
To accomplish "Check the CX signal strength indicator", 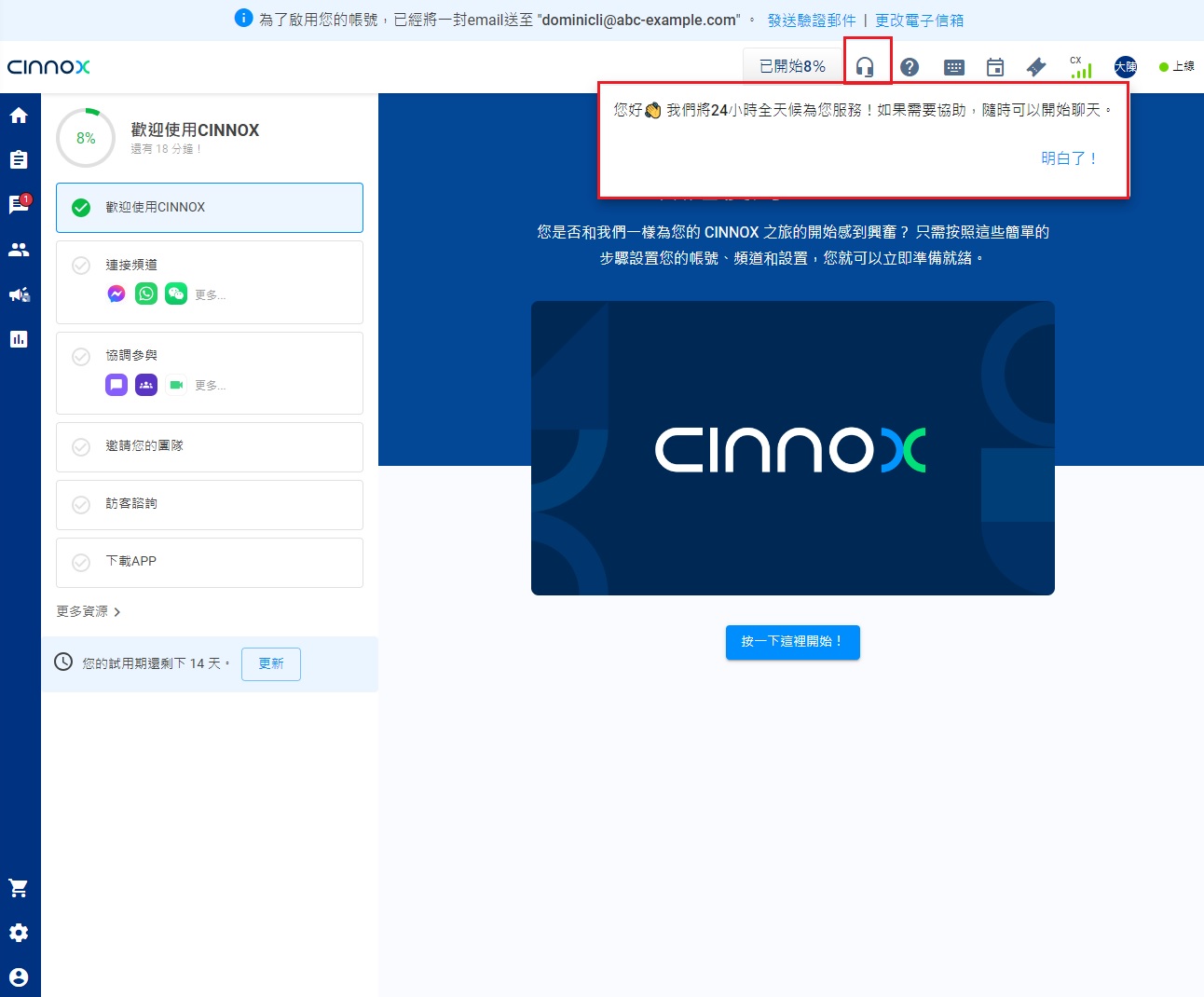I will pos(1081,67).
